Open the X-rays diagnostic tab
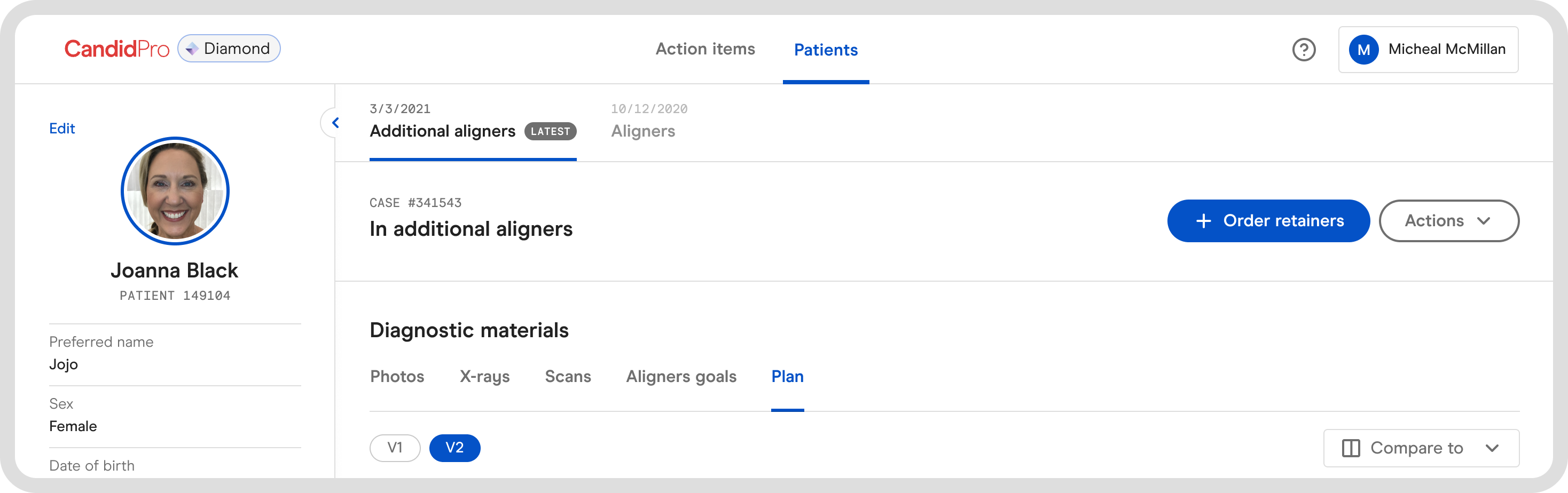 pyautogui.click(x=484, y=377)
